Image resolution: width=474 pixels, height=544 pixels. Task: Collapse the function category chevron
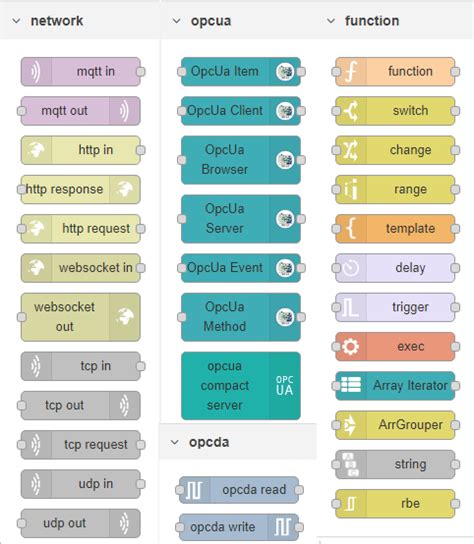(331, 21)
